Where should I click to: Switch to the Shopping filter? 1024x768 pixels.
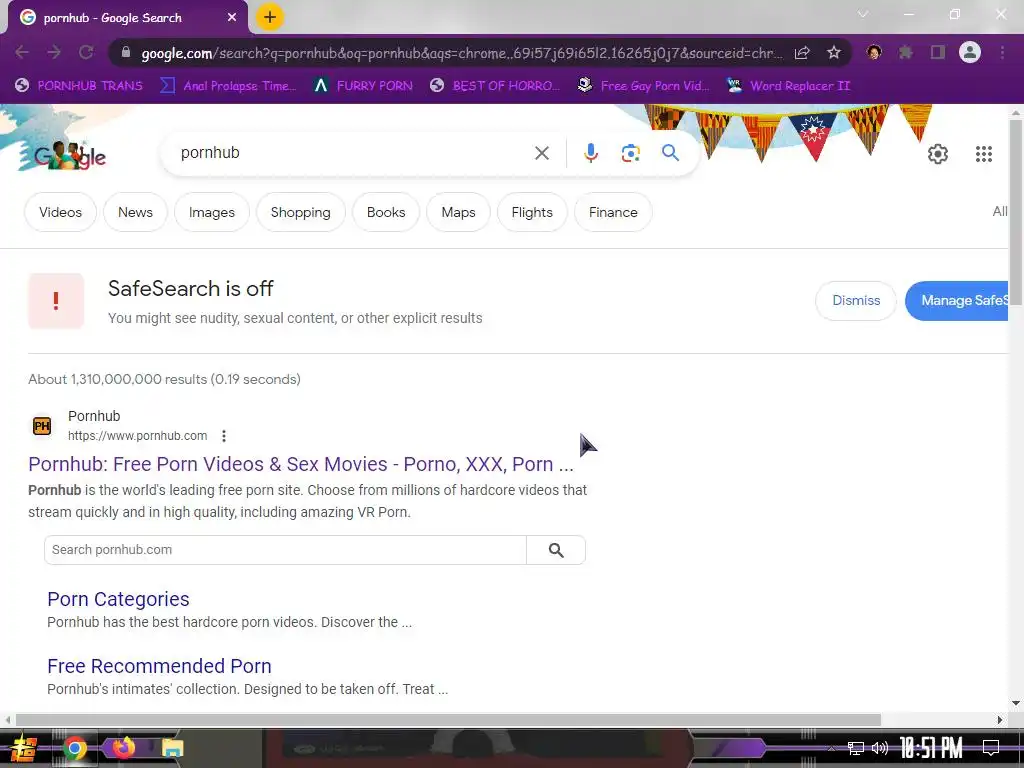point(300,212)
